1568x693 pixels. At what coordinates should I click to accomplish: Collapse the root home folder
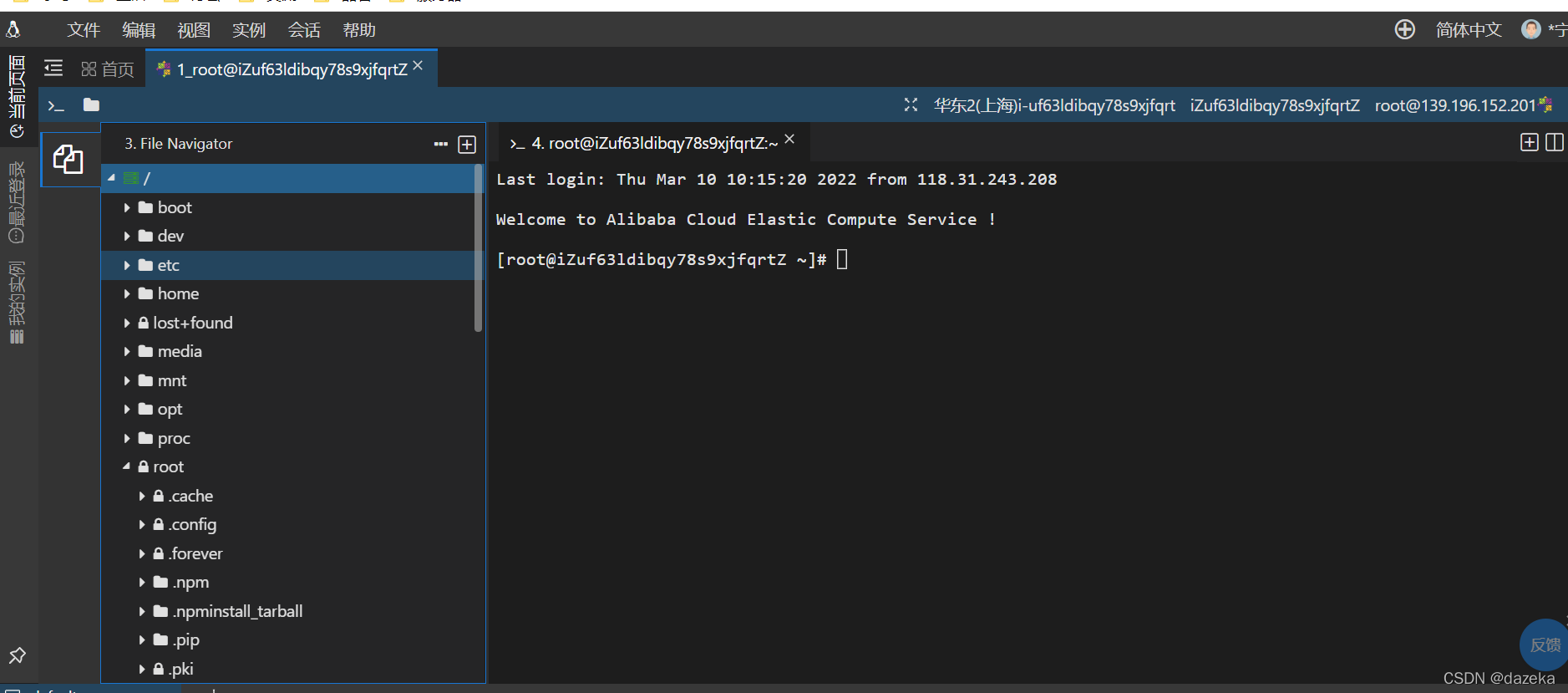pos(127,466)
